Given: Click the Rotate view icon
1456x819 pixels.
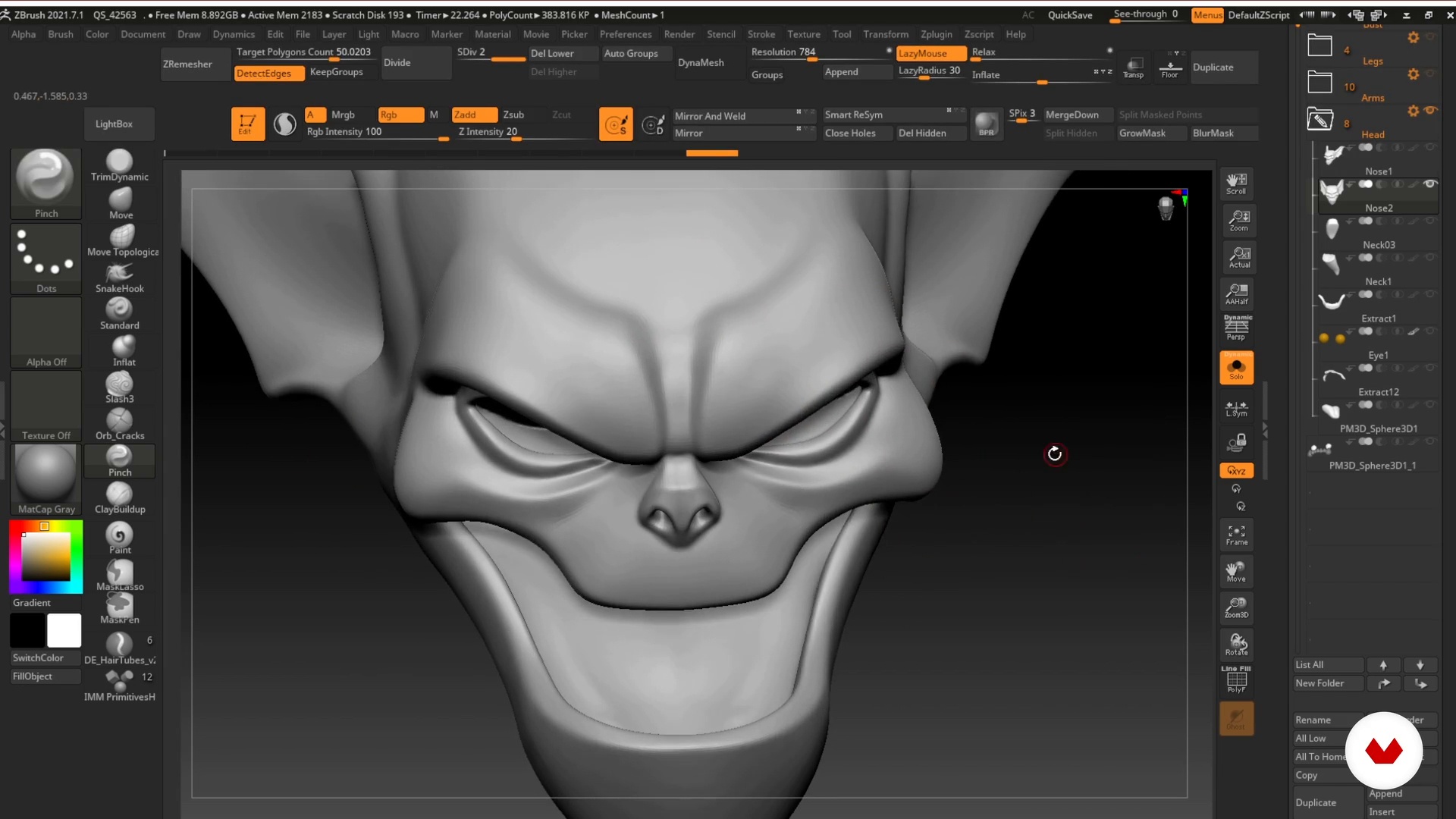Looking at the screenshot, I should [1237, 645].
